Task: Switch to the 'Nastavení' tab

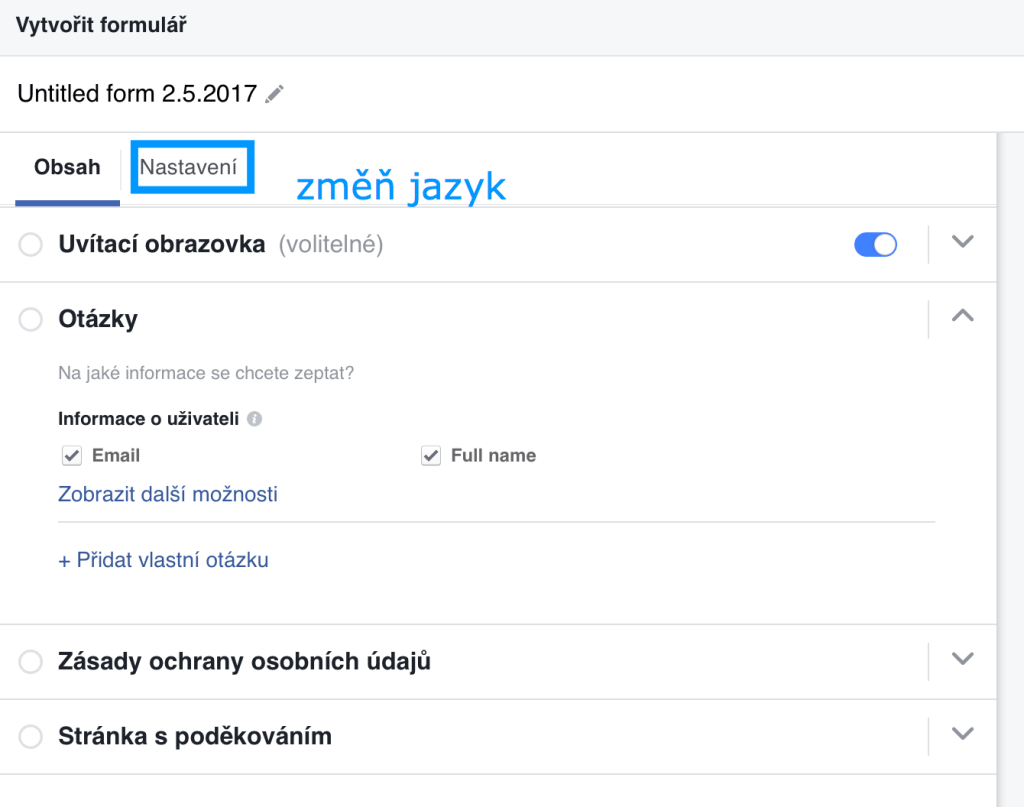Action: (191, 167)
